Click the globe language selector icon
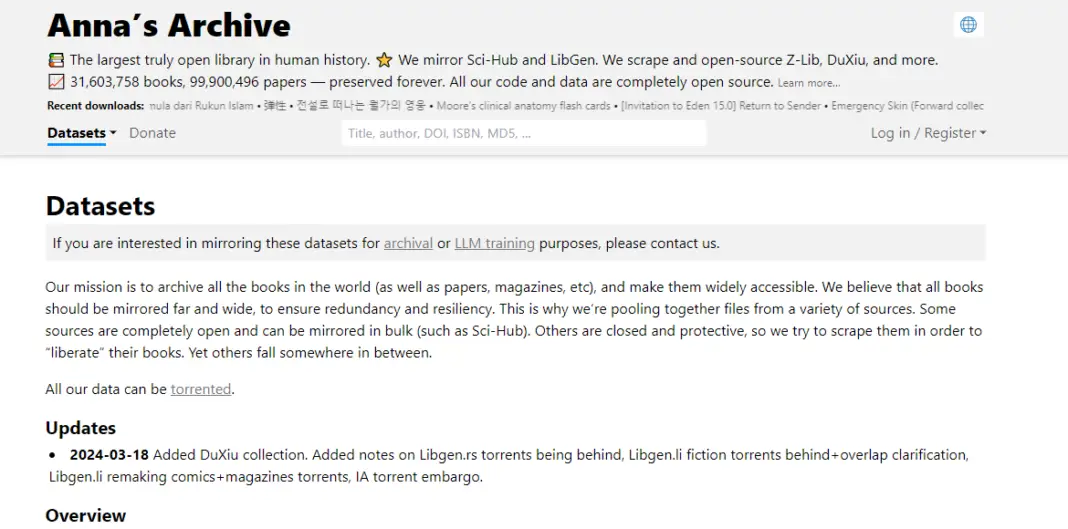Image resolution: width=1068 pixels, height=529 pixels. (968, 25)
